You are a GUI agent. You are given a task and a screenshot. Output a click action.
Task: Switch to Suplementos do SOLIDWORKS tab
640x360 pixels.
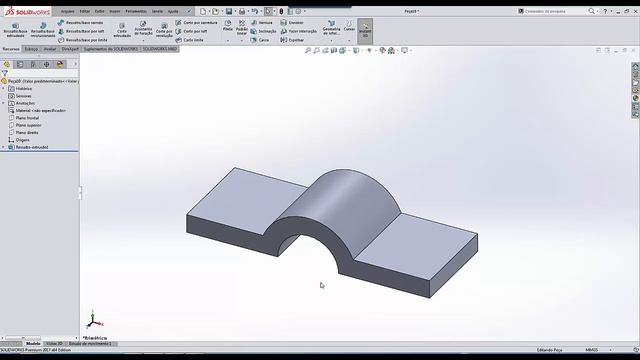pos(111,49)
